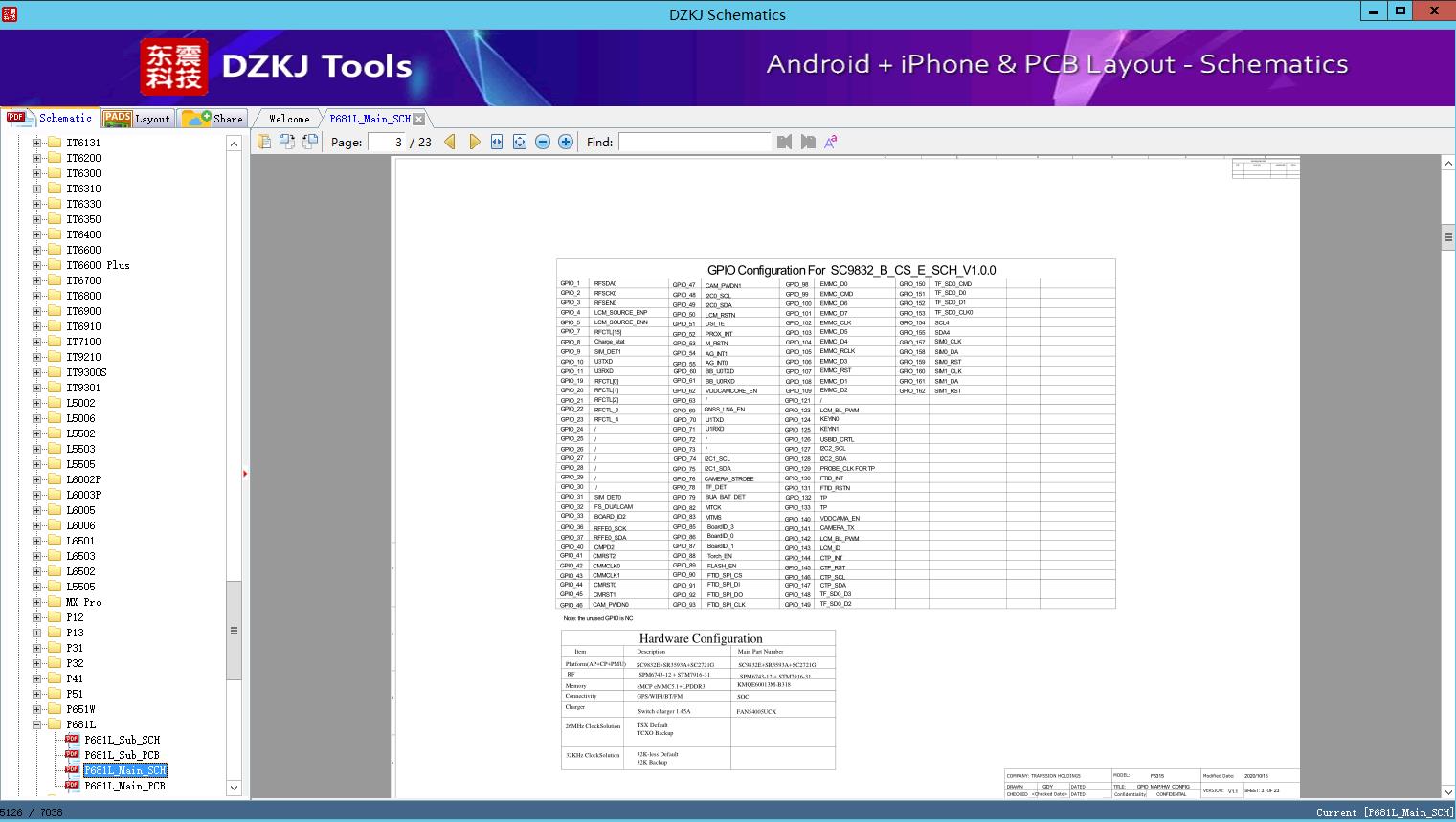The width and height of the screenshot is (1456, 822).
Task: Click the fit-to-width icon
Action: (x=497, y=142)
